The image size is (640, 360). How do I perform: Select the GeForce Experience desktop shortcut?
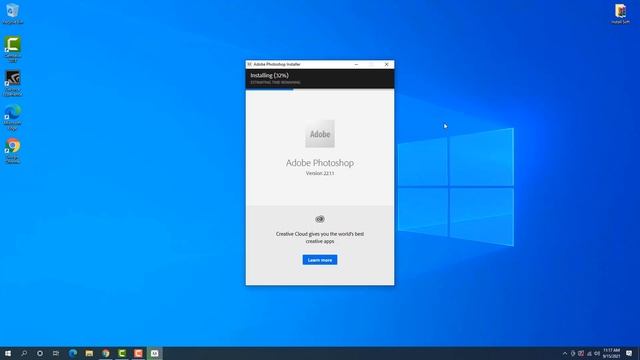(13, 83)
